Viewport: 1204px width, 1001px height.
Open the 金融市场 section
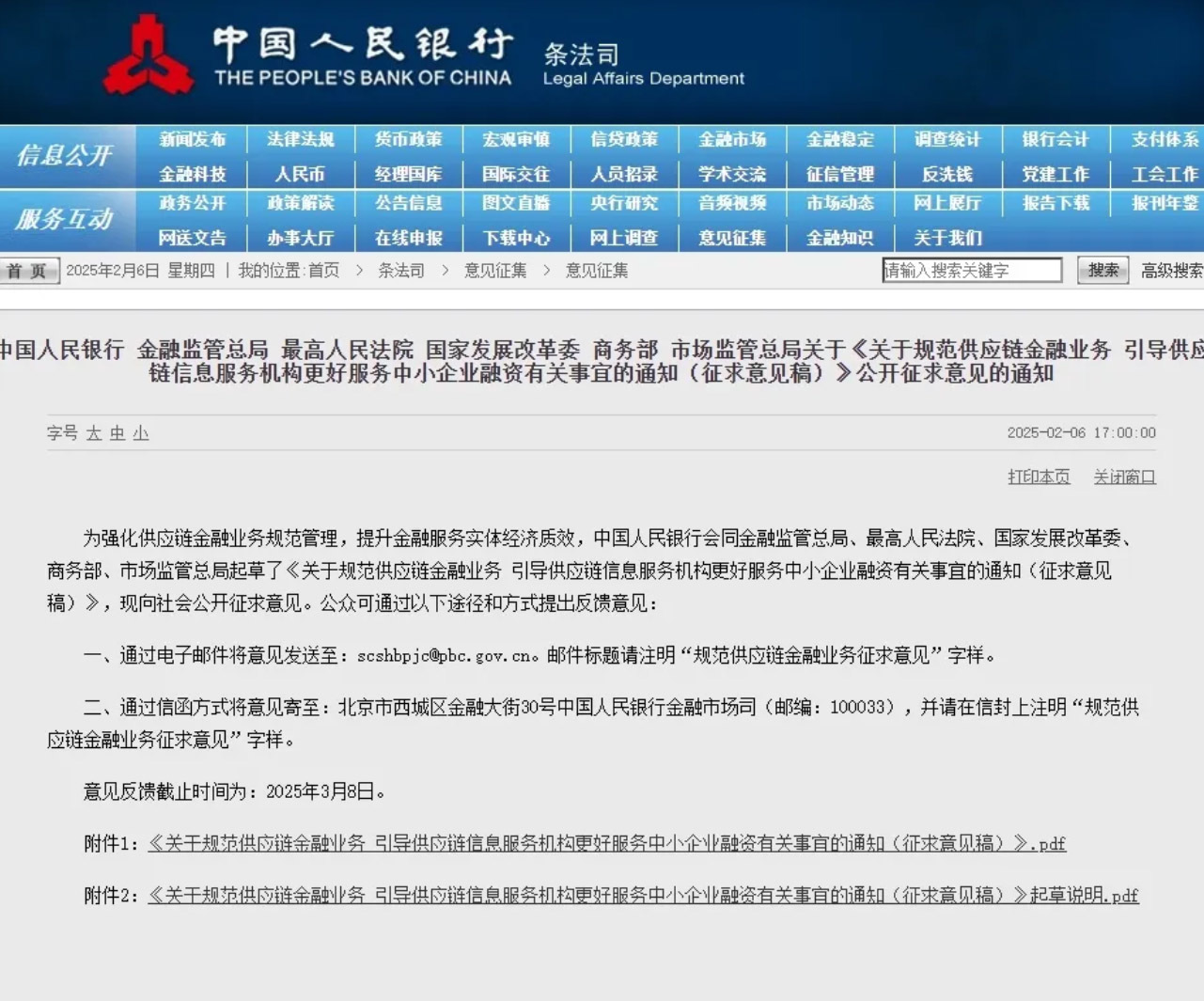point(731,139)
